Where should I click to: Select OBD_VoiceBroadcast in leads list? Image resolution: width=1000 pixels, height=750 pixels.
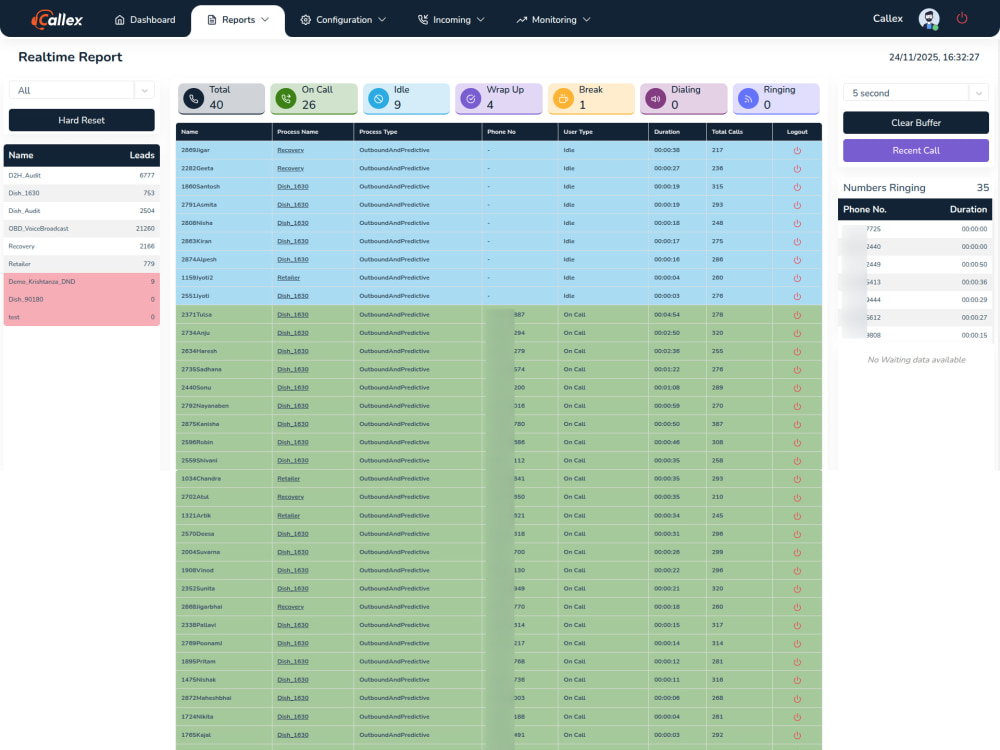tap(82, 228)
